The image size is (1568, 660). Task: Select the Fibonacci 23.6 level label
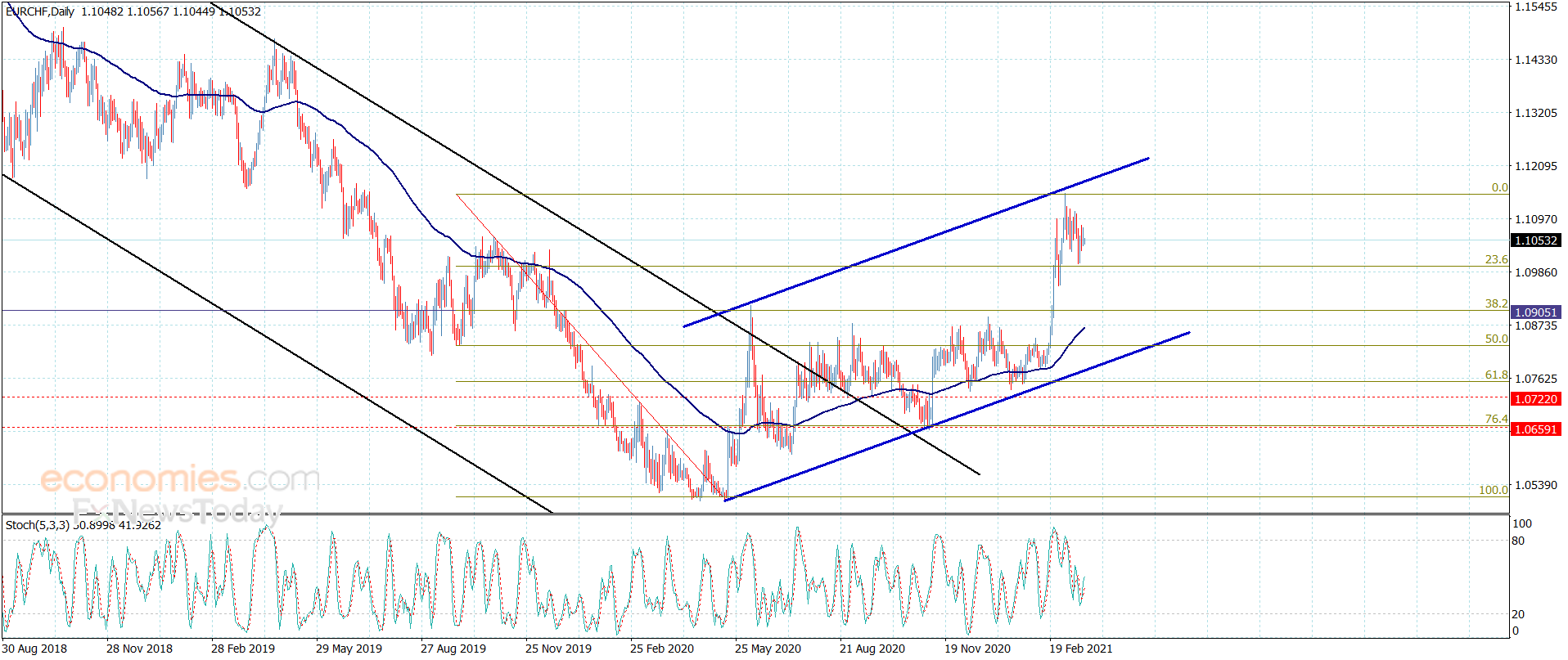1496,259
